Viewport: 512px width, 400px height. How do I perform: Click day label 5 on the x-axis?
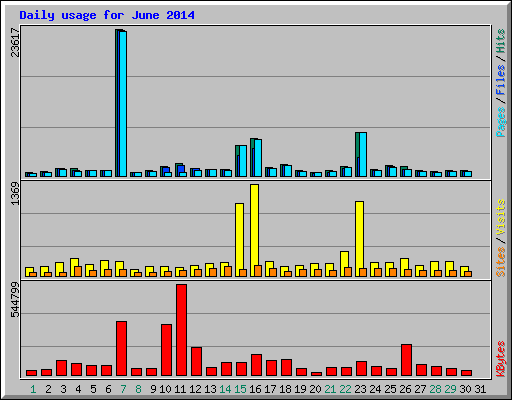[93, 389]
